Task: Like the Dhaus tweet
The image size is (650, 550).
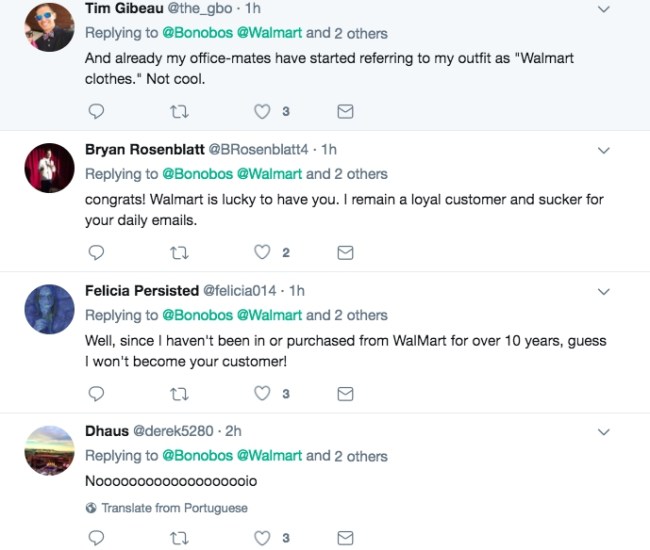Action: pos(262,538)
